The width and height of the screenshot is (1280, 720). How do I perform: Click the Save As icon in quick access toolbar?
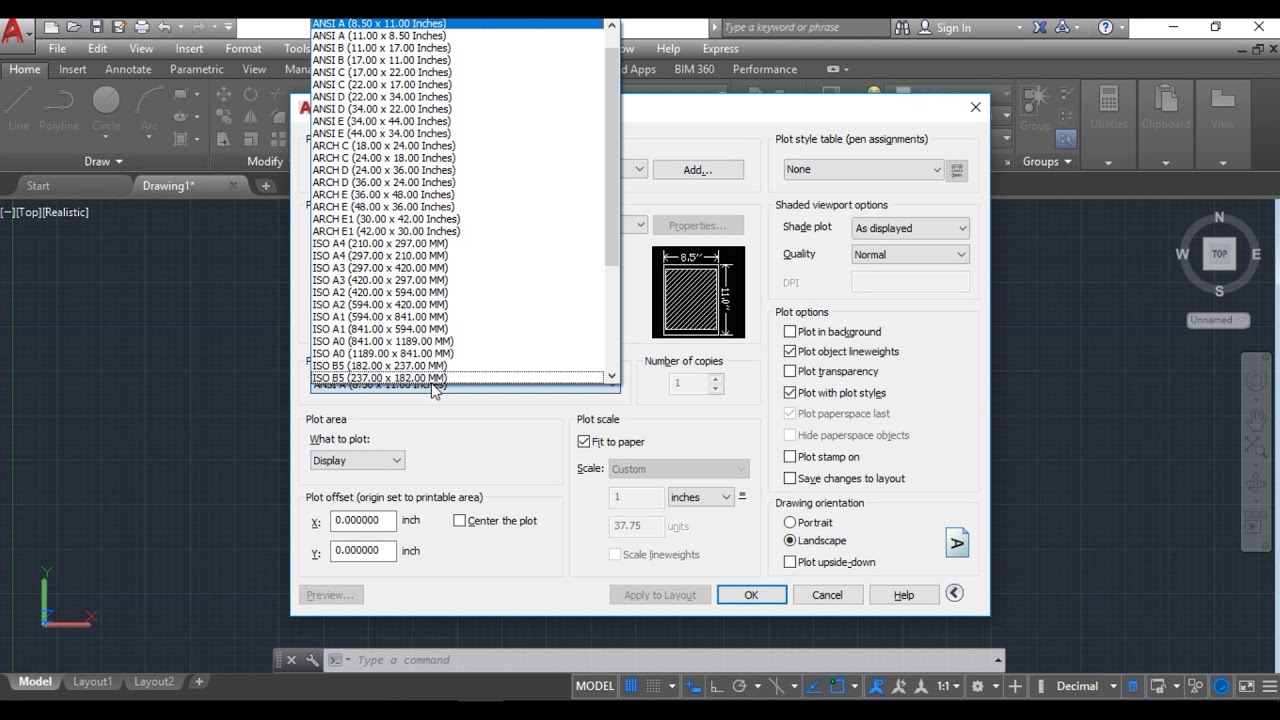(x=118, y=27)
